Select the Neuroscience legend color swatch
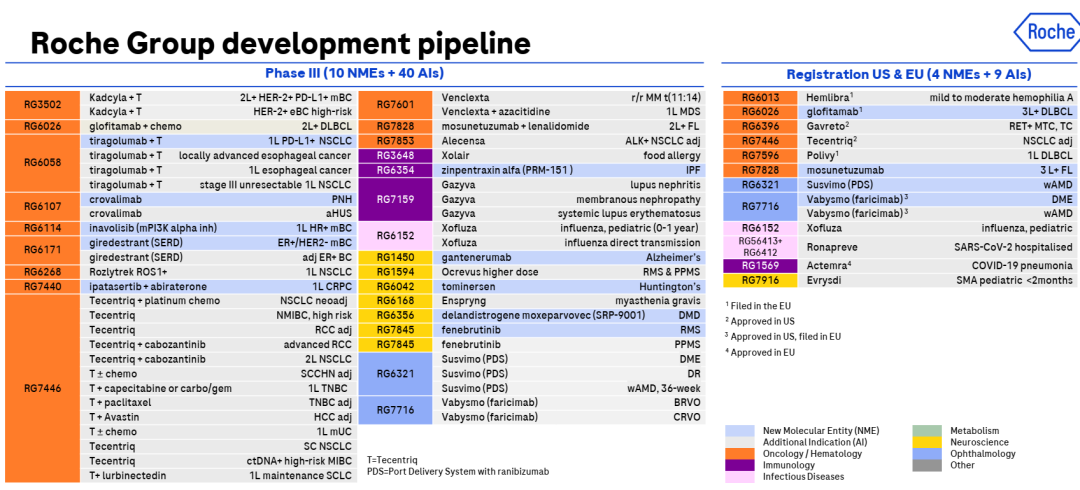 pos(927,442)
